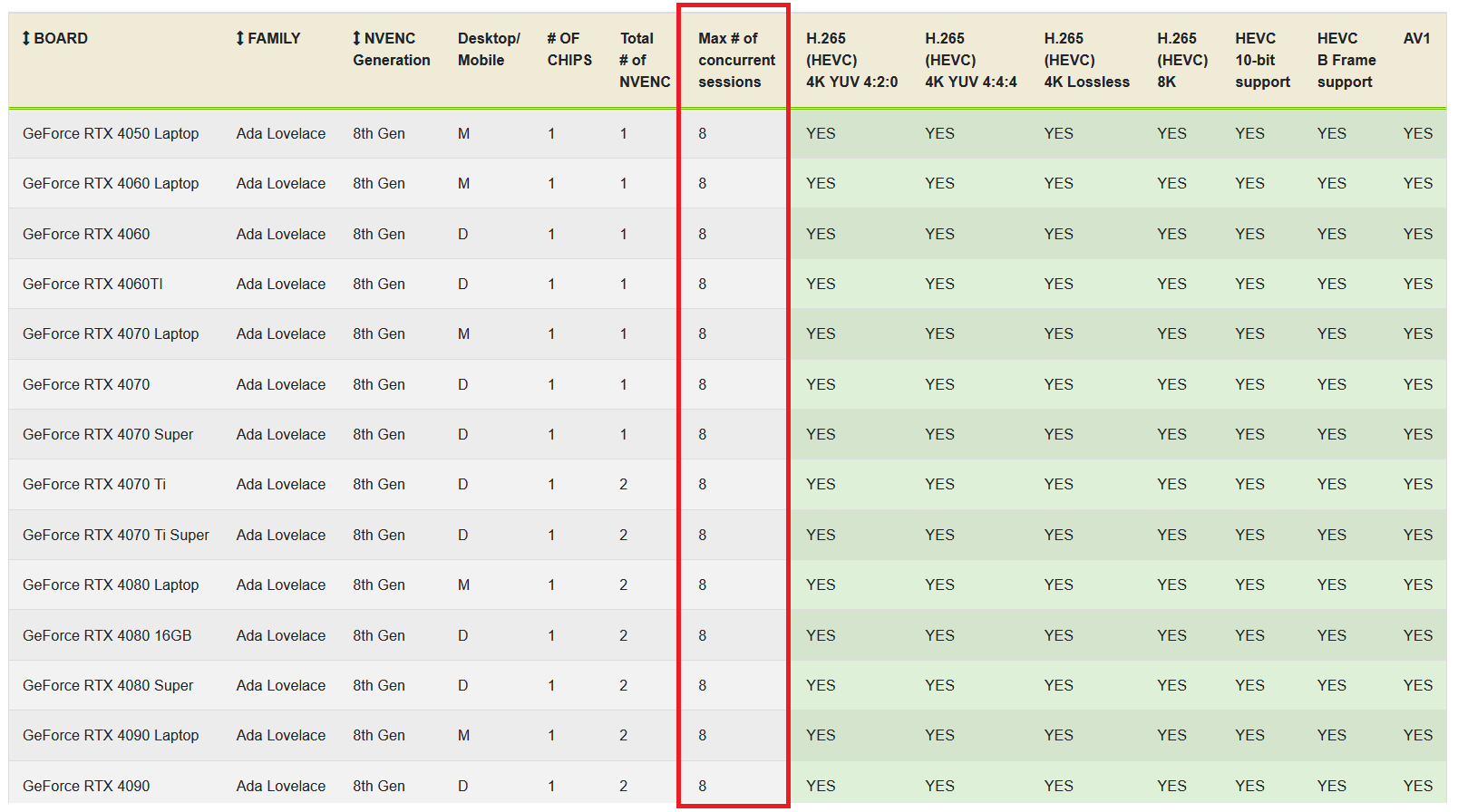Viewport: 1458px width, 812px height.
Task: Click max sessions 8 in RTX 4060TI row
Action: coord(703,284)
